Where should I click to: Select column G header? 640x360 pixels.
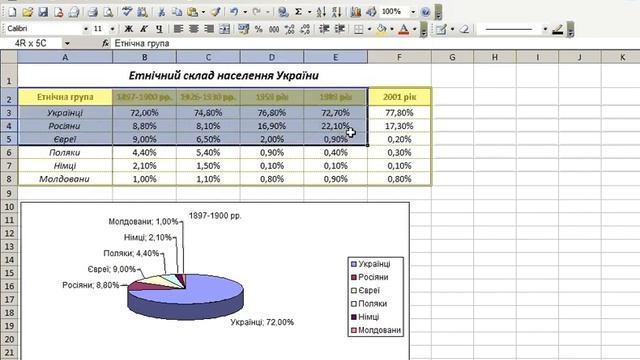coord(452,58)
